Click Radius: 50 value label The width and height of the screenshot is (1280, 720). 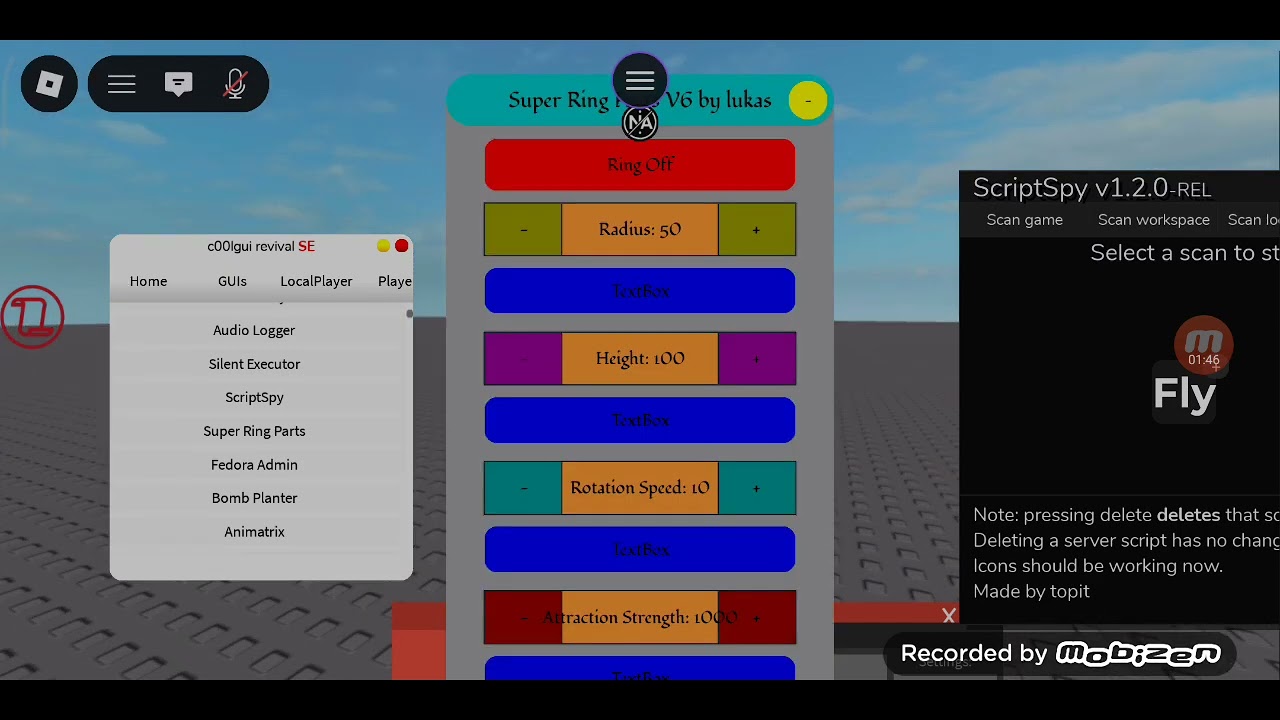click(640, 230)
